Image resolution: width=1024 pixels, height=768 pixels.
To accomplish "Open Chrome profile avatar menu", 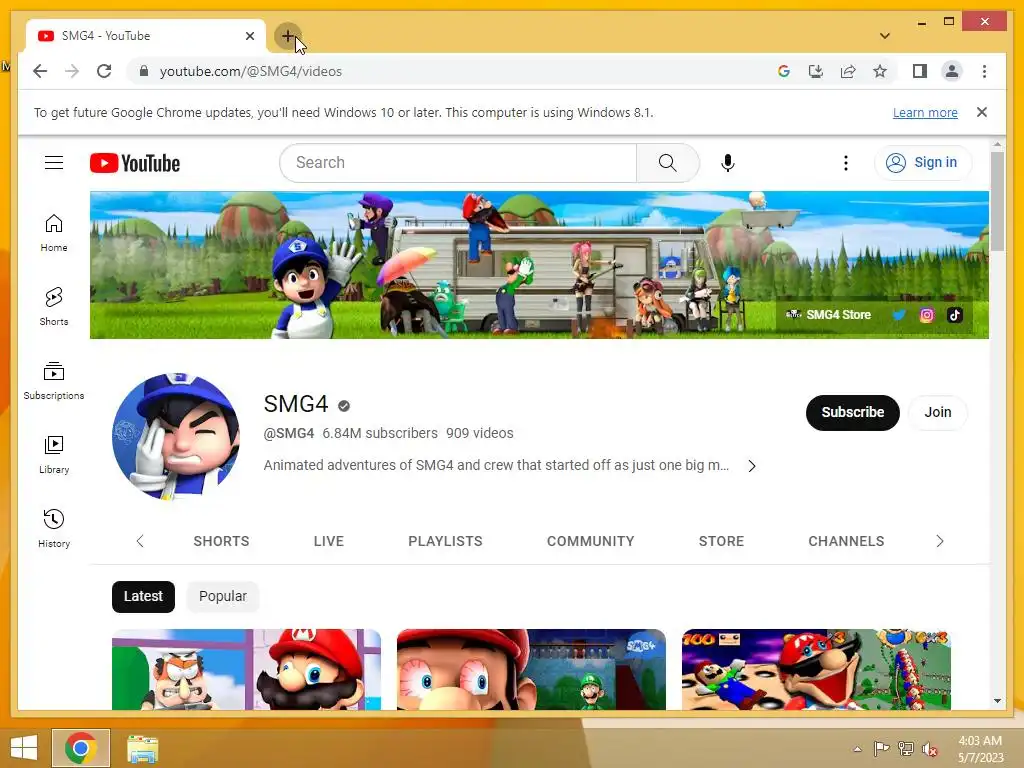I will 952,71.
